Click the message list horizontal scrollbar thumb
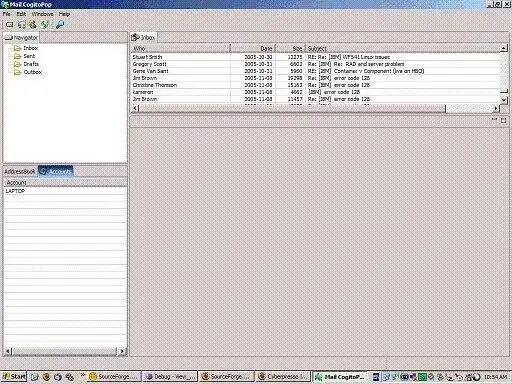Viewport: 512px width, 384px height. [292, 108]
